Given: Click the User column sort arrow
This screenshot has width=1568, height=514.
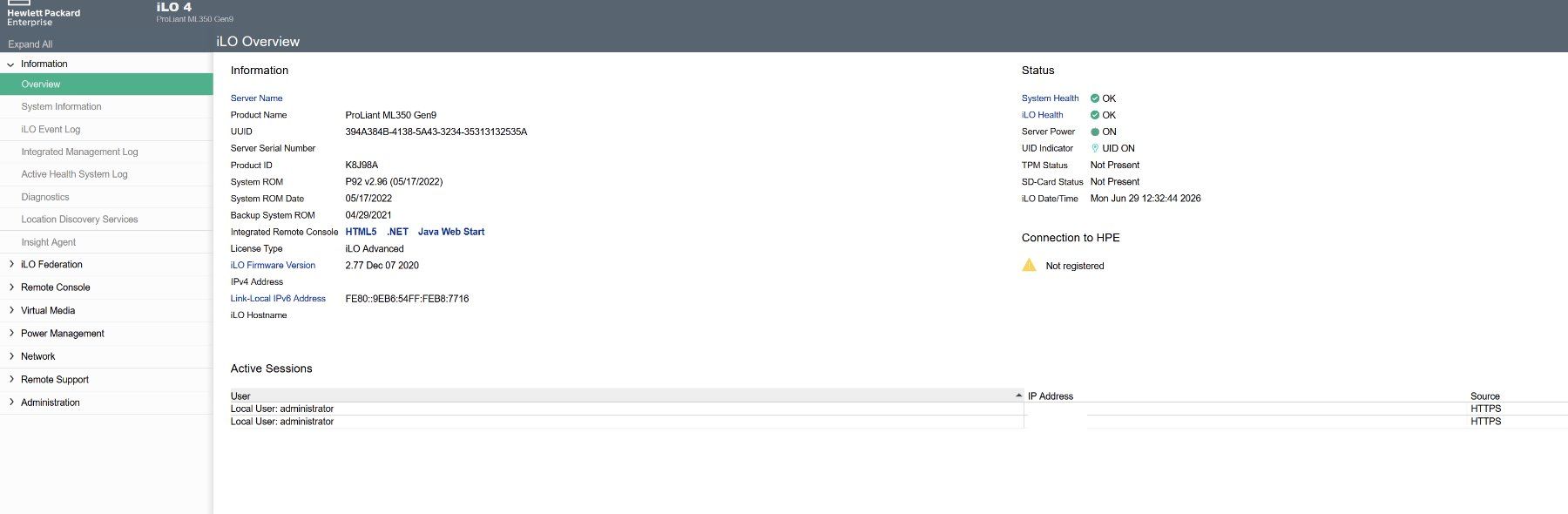Looking at the screenshot, I should click(1018, 396).
